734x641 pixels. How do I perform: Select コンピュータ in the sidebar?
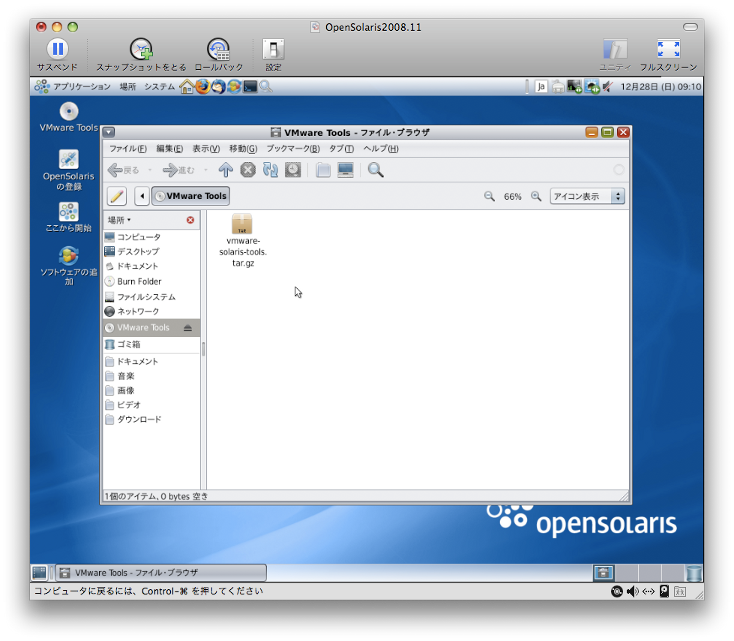point(151,237)
